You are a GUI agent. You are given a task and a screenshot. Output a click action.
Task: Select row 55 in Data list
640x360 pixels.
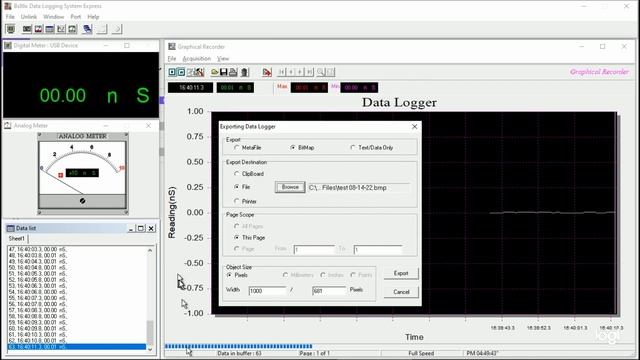coord(77,298)
